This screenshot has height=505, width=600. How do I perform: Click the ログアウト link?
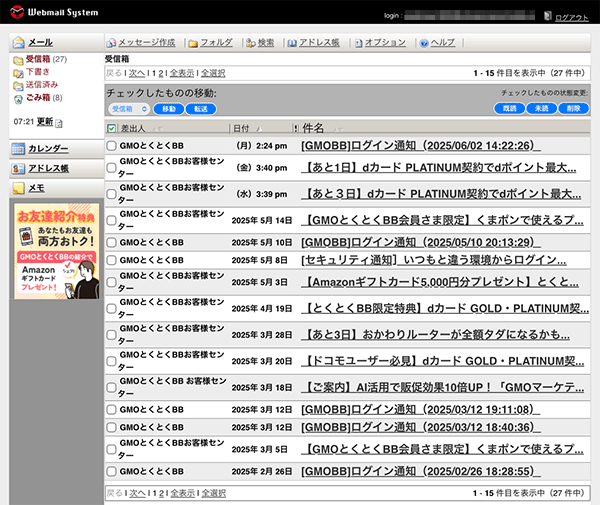click(572, 18)
